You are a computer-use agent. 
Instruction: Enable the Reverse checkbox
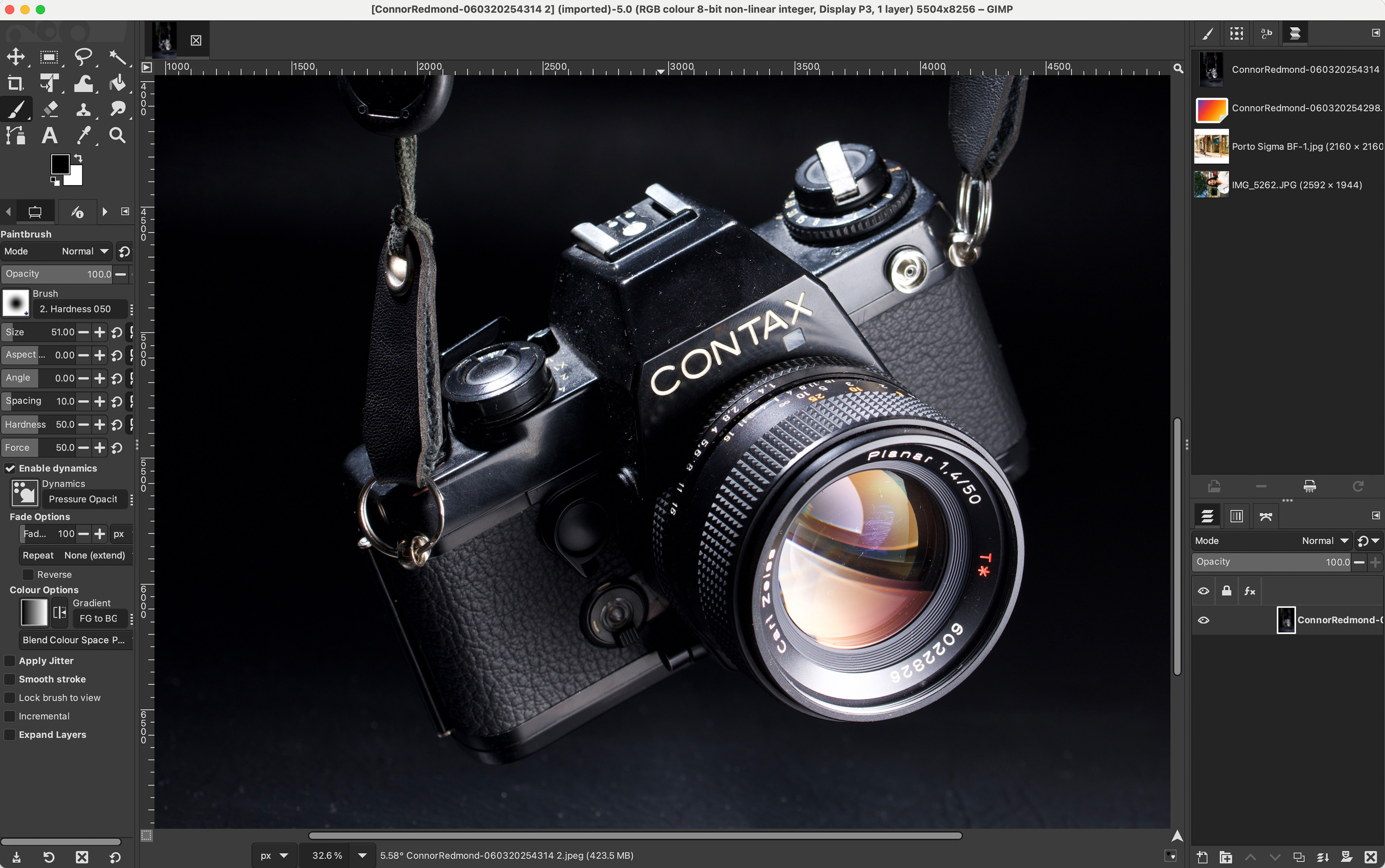[28, 575]
